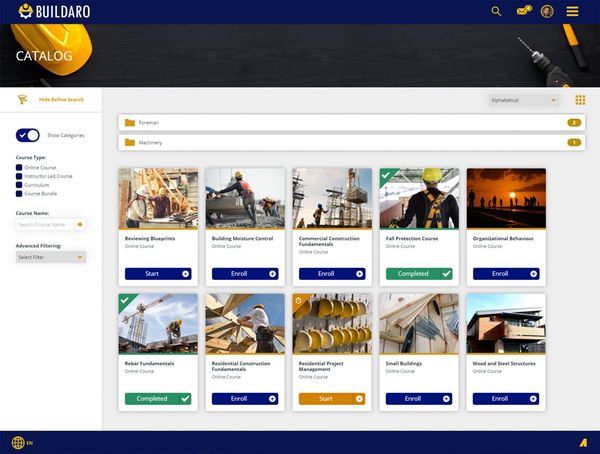Check the Online Course checkbox
The height and width of the screenshot is (454, 600).
19,167
